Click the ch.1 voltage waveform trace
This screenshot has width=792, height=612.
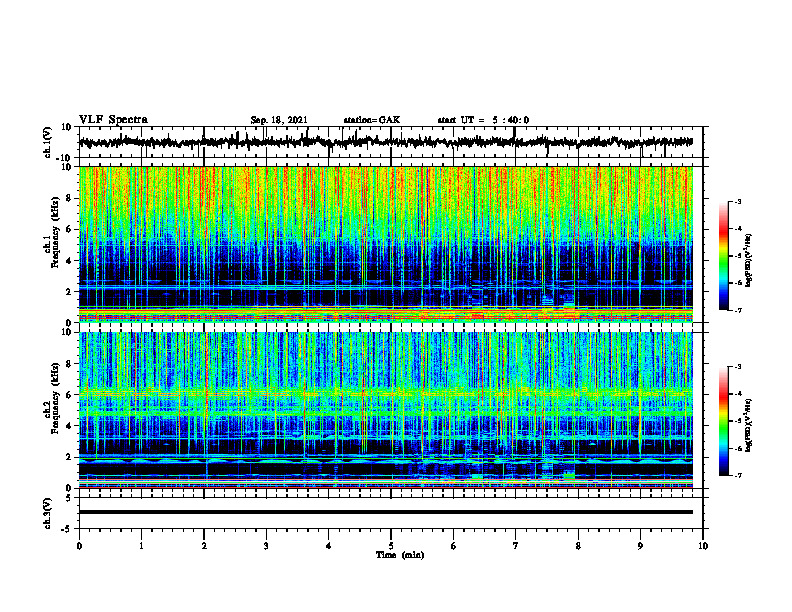click(385, 142)
